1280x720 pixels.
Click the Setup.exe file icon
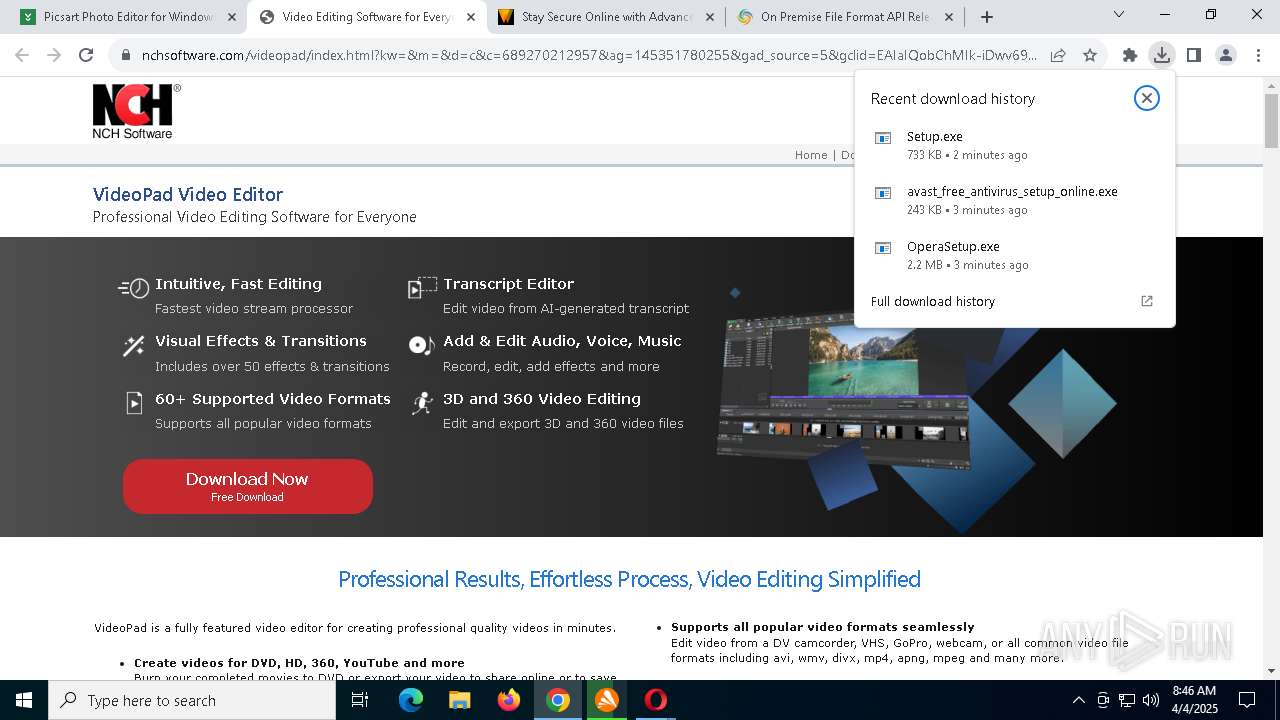point(883,138)
